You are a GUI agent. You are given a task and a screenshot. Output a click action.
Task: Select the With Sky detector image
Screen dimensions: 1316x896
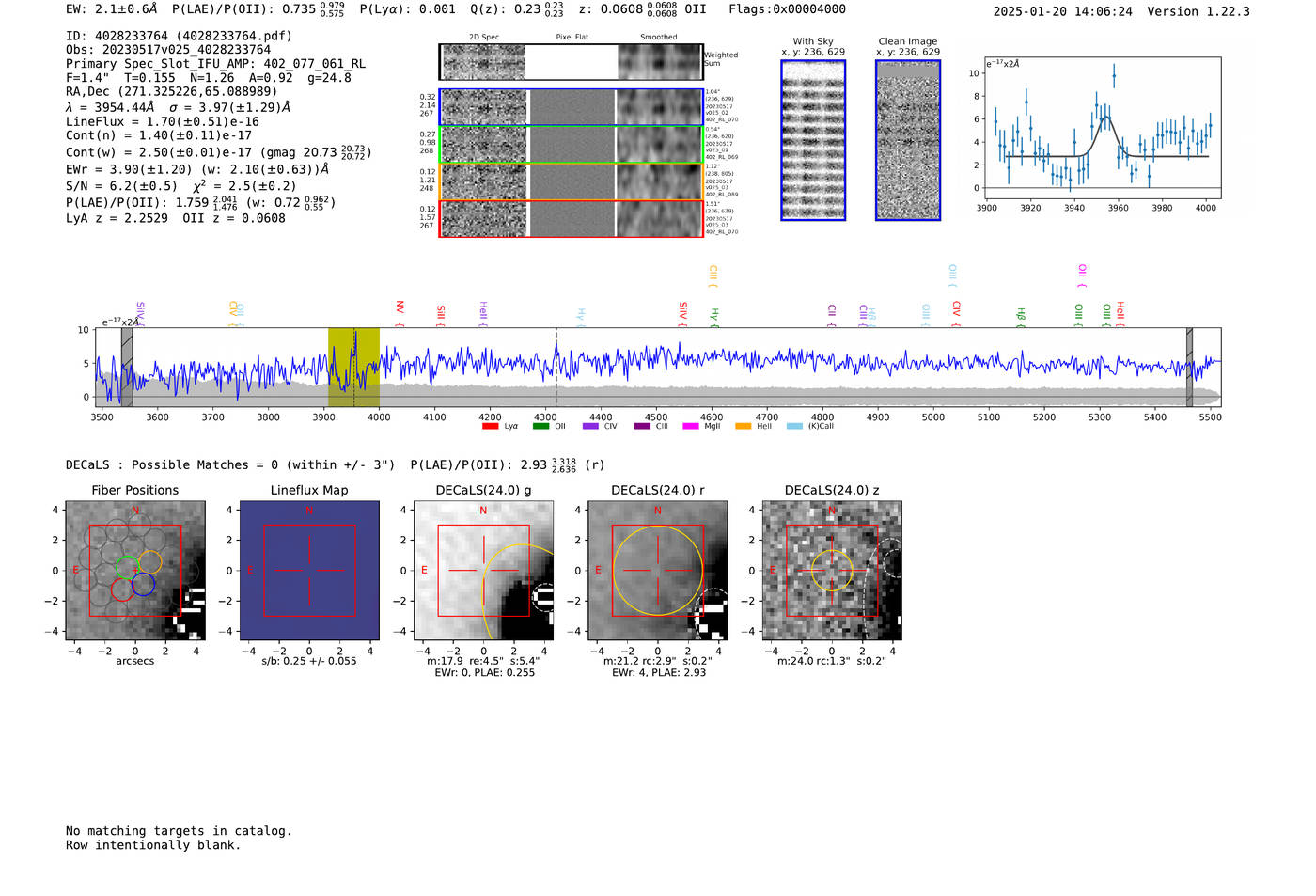[x=813, y=140]
